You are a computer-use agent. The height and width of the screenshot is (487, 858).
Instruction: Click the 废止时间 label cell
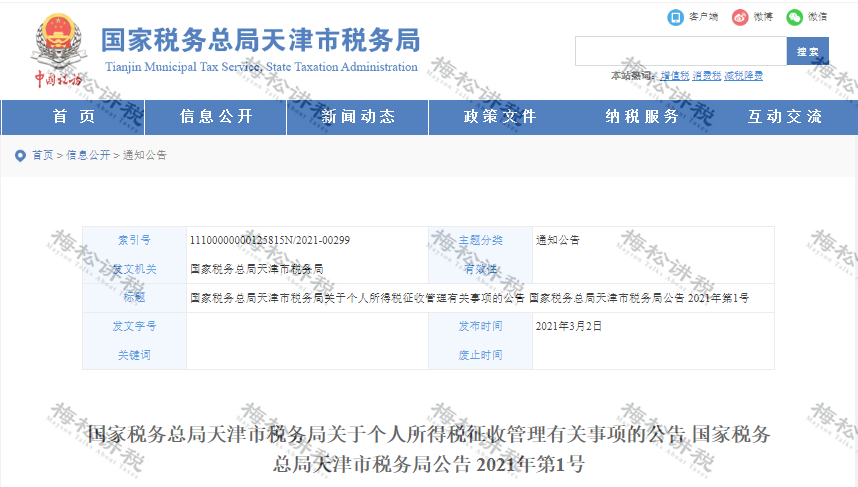pos(480,355)
